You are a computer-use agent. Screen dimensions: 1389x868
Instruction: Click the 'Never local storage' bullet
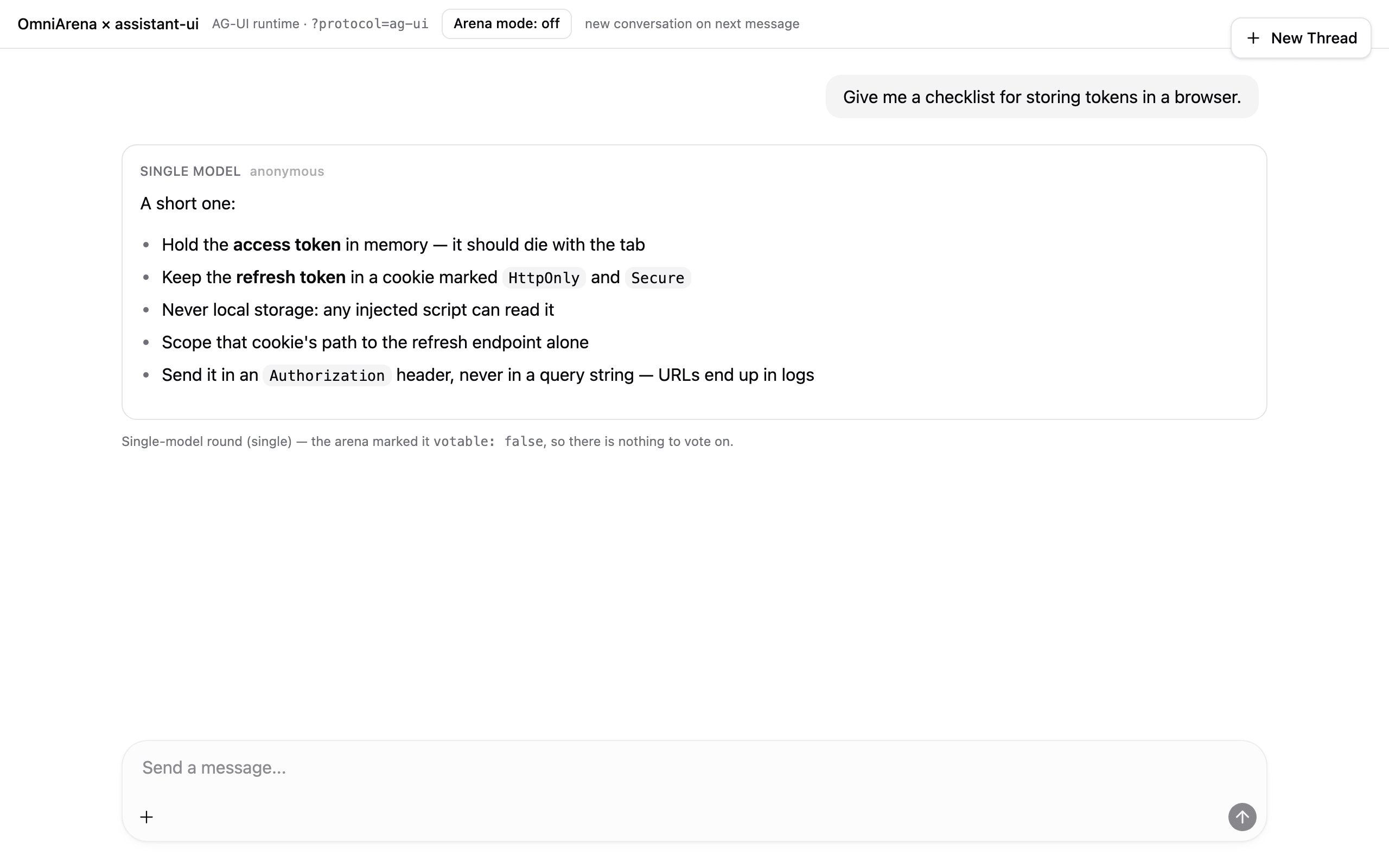click(358, 309)
